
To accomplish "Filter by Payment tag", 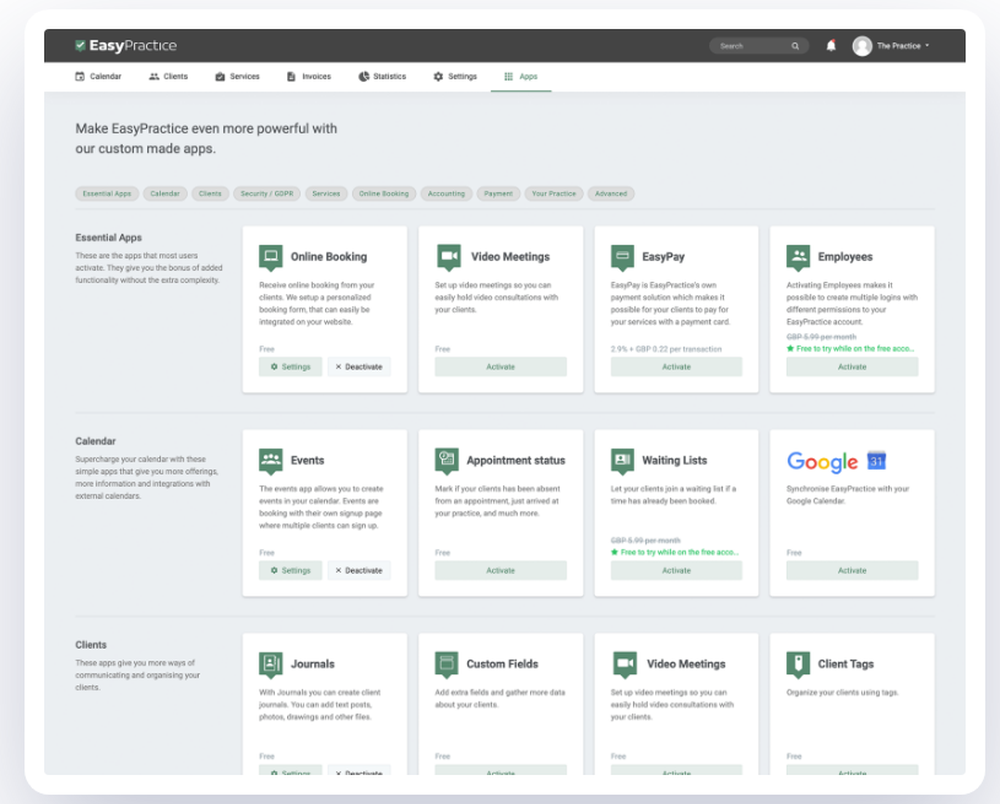I will [498, 193].
